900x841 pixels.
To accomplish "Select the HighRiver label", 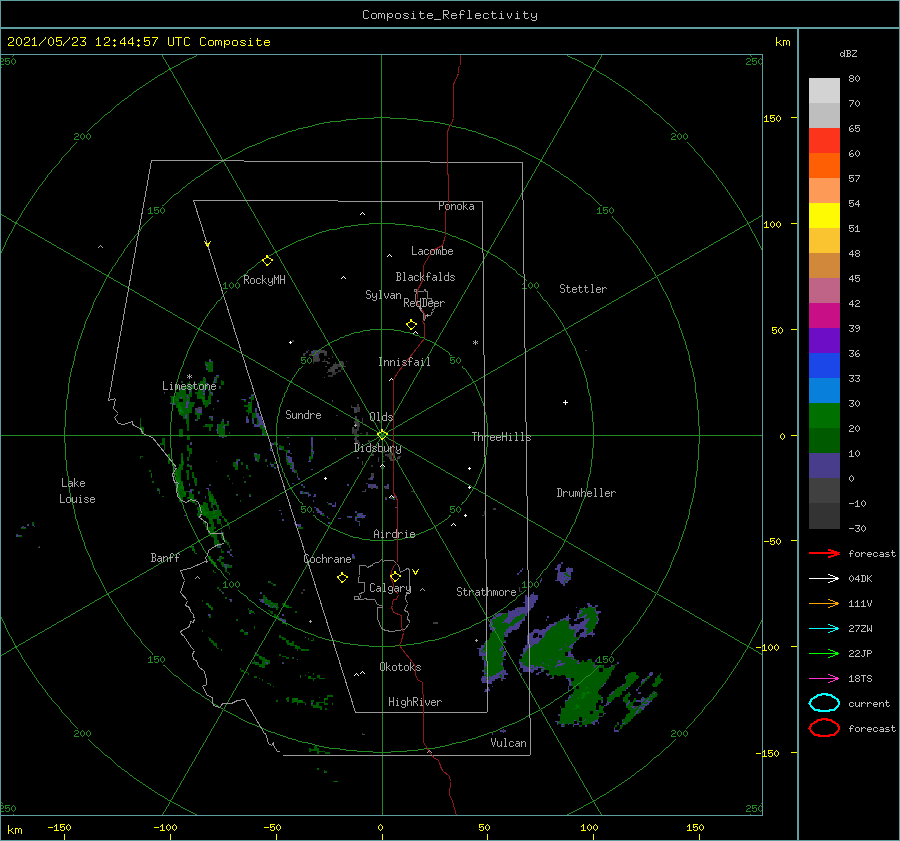I will click(x=415, y=702).
